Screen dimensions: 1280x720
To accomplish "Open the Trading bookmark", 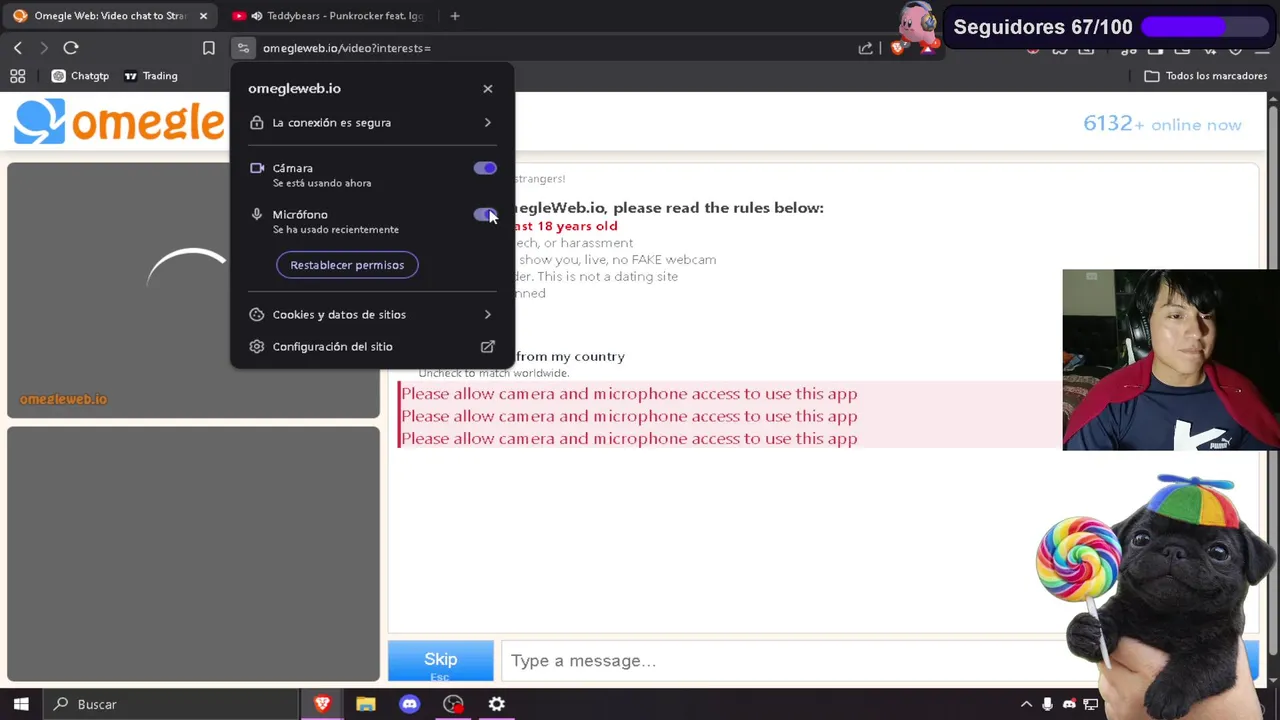I will pyautogui.click(x=151, y=76).
